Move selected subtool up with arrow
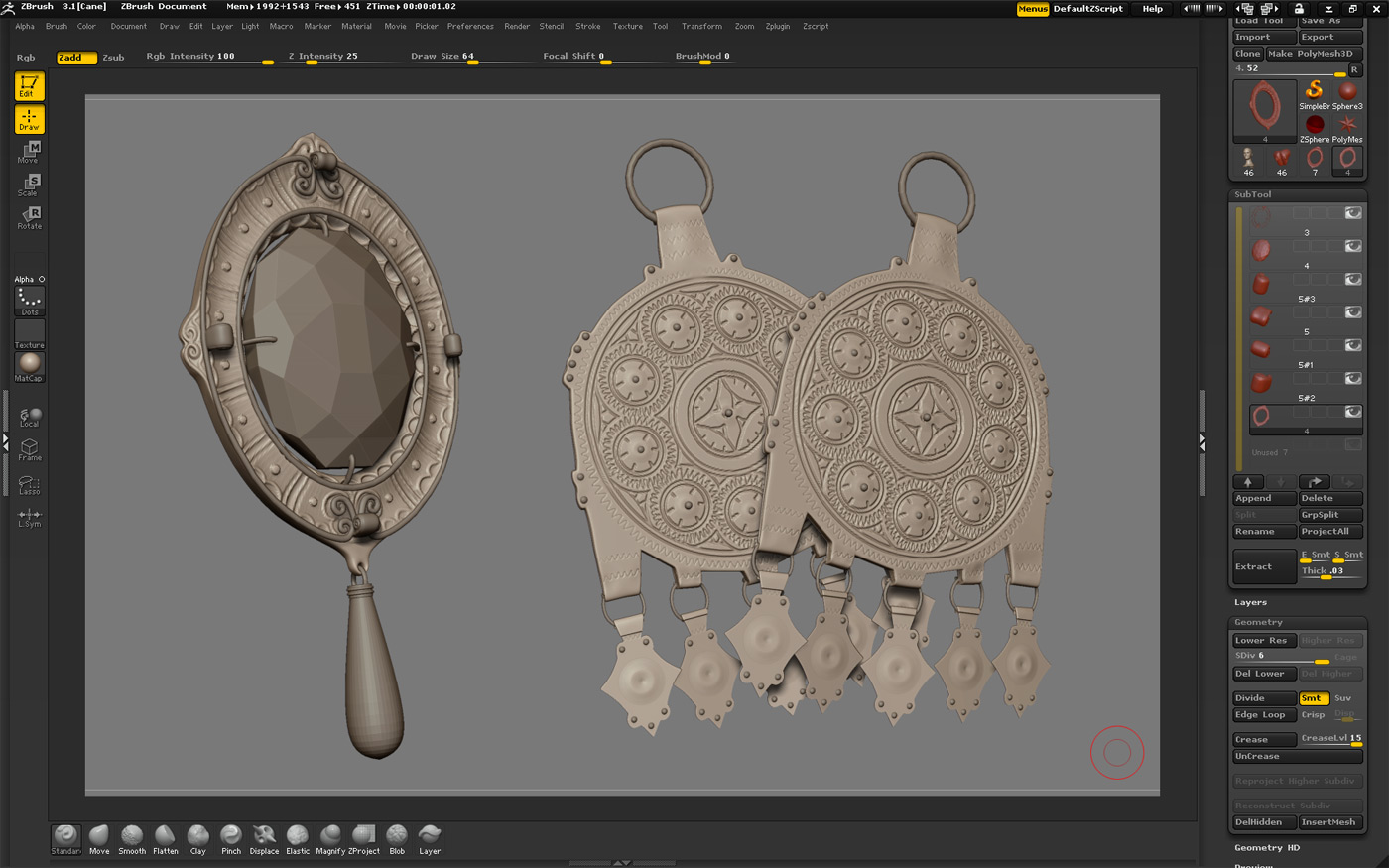1389x868 pixels. tap(1248, 482)
